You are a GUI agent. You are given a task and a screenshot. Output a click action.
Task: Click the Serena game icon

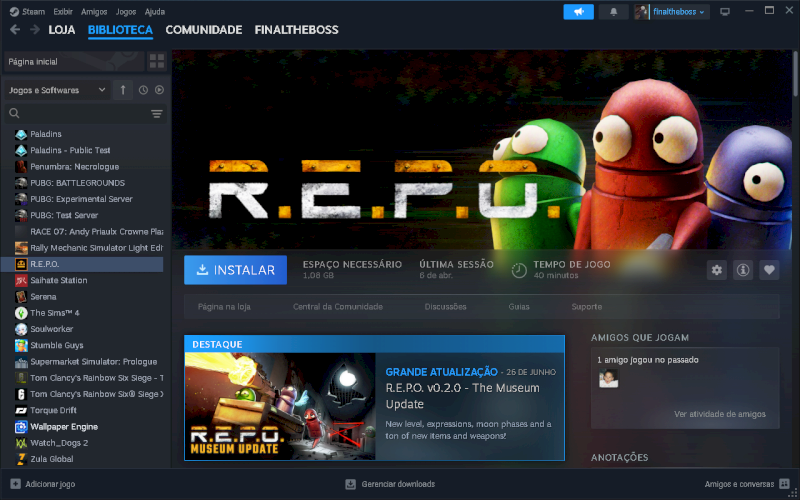21,296
